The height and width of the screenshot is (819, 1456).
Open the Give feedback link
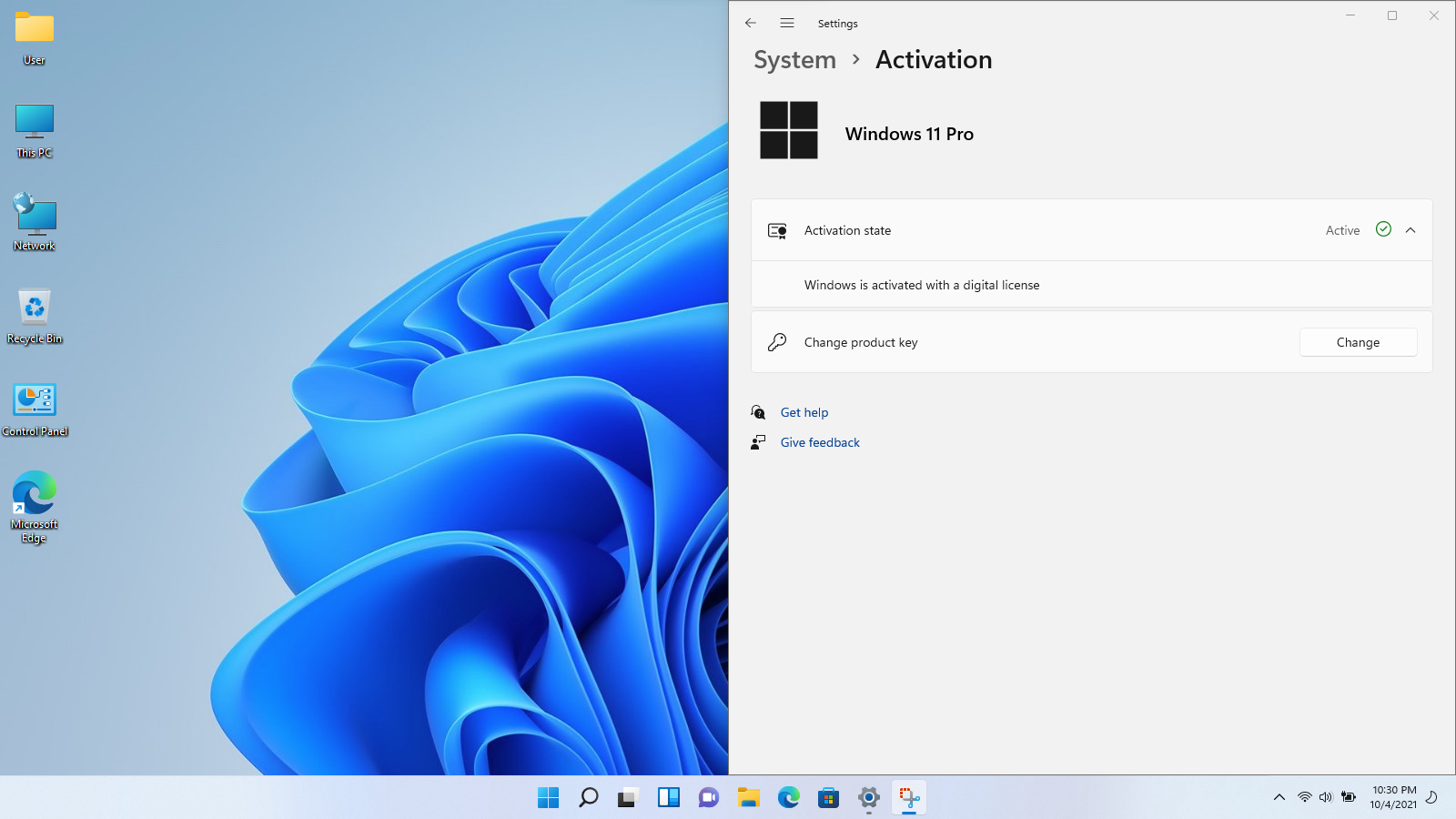[x=820, y=442]
